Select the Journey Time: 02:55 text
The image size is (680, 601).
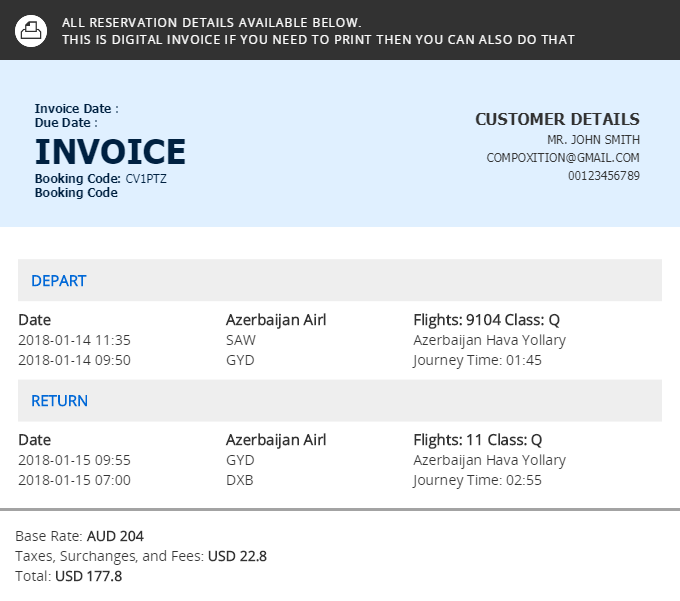477,480
